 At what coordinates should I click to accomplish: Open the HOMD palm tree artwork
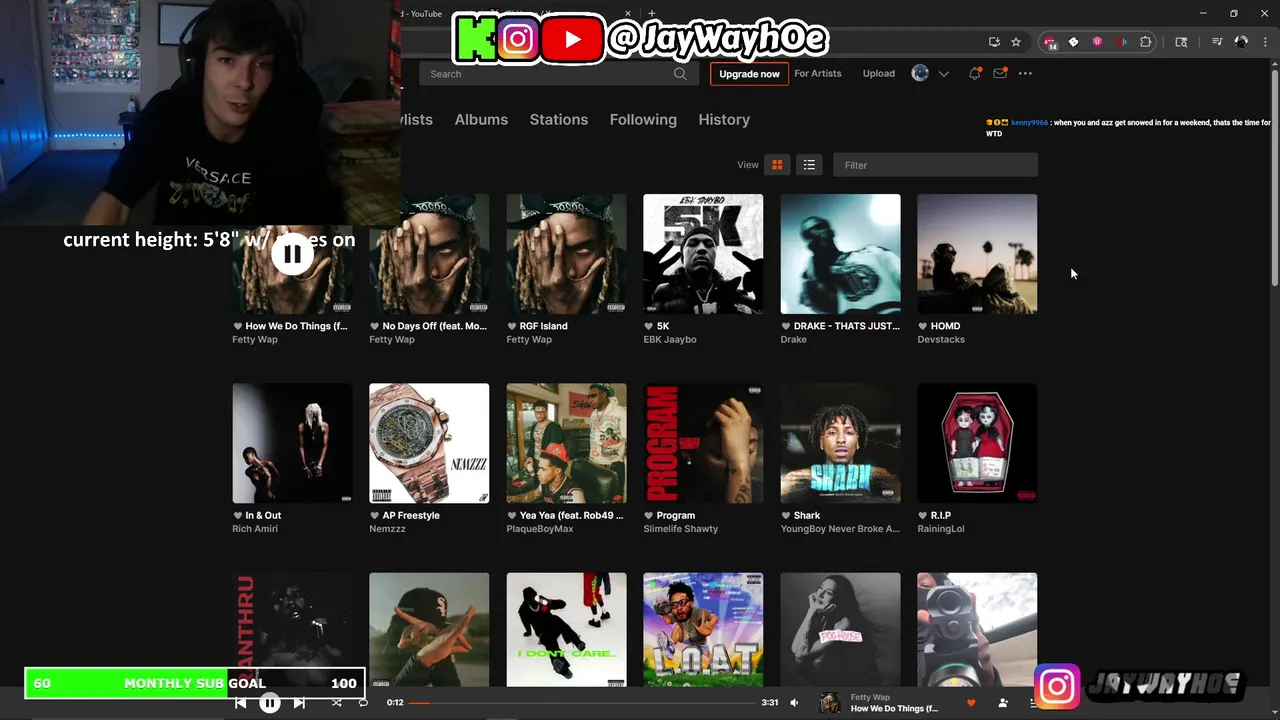977,254
